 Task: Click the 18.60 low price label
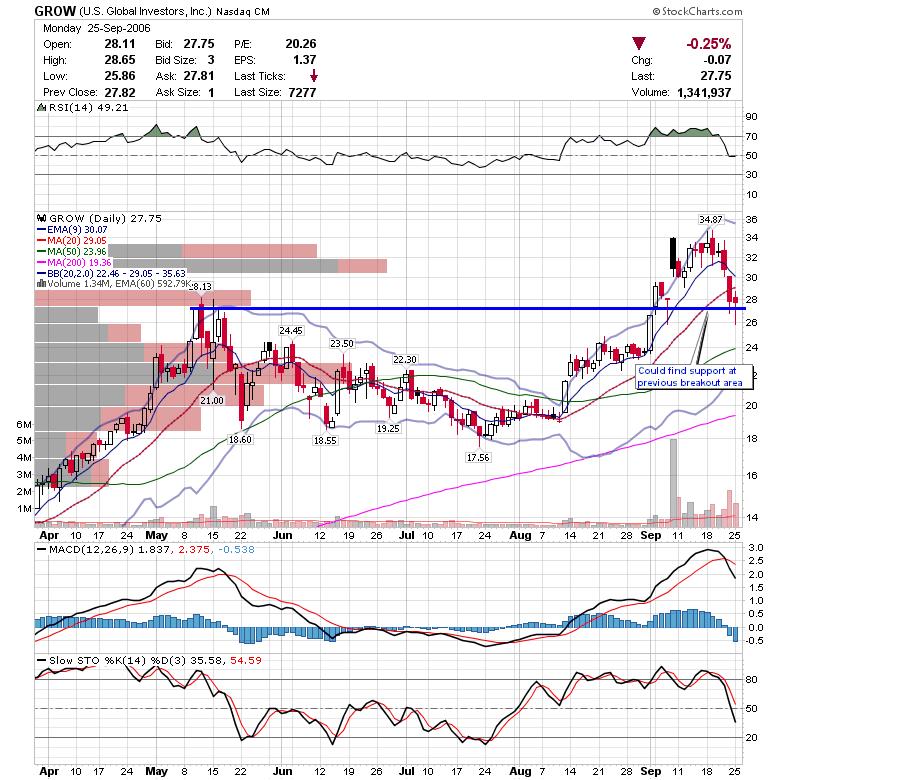point(240,439)
